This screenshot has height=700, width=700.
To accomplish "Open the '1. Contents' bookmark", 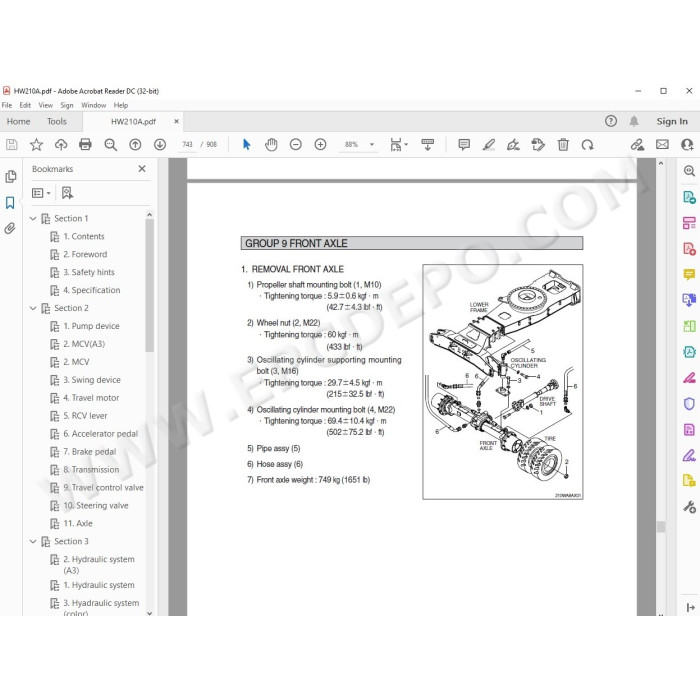I will tap(83, 236).
